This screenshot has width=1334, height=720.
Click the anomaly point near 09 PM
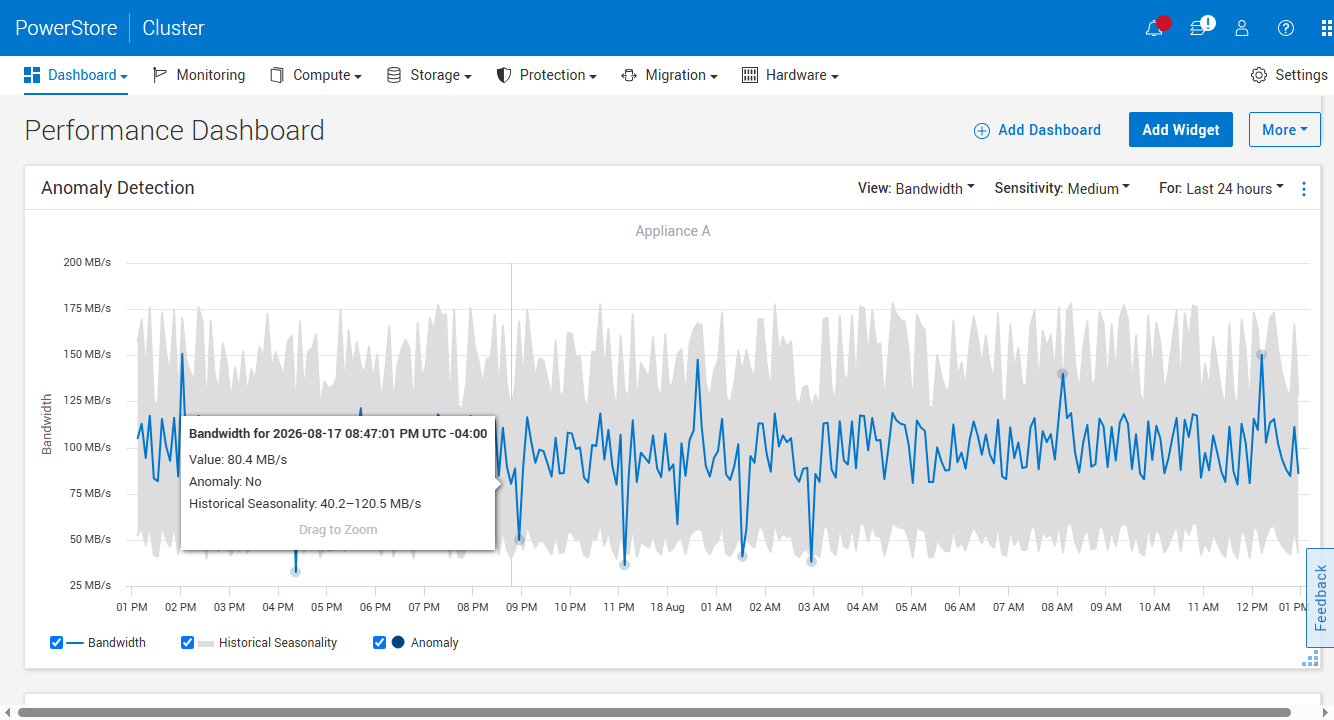click(x=519, y=539)
